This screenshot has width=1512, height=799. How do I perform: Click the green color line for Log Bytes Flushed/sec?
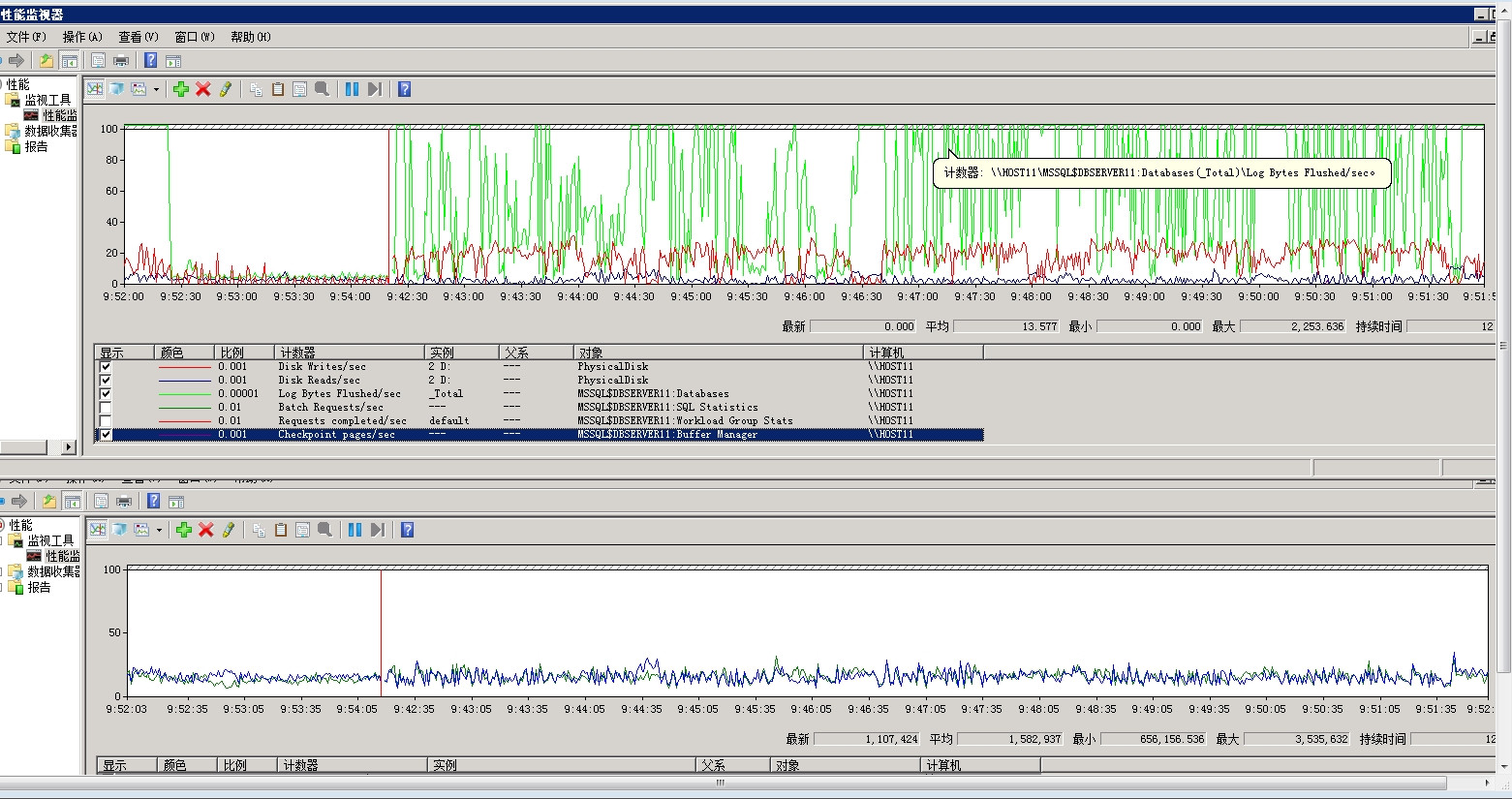pyautogui.click(x=185, y=394)
